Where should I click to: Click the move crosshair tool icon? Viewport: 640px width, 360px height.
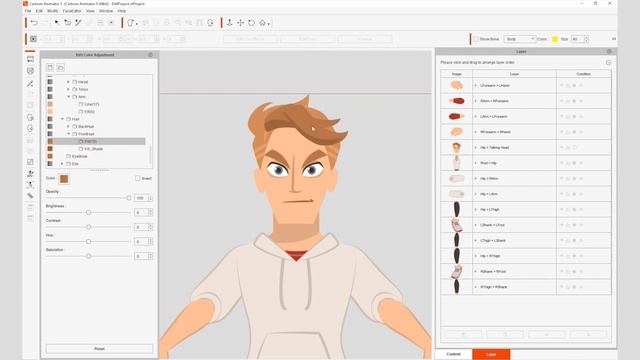coord(240,23)
